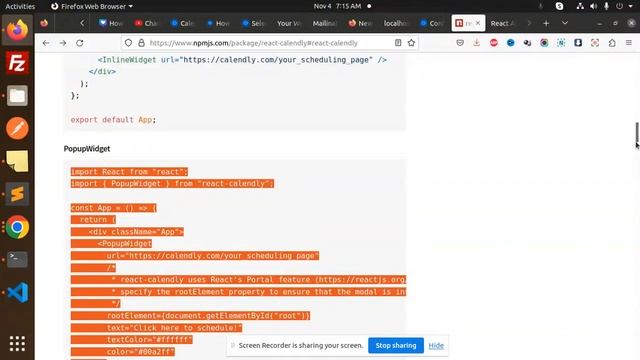Open Sticky Notes from dock
The height and width of the screenshot is (360, 640).
point(17,161)
